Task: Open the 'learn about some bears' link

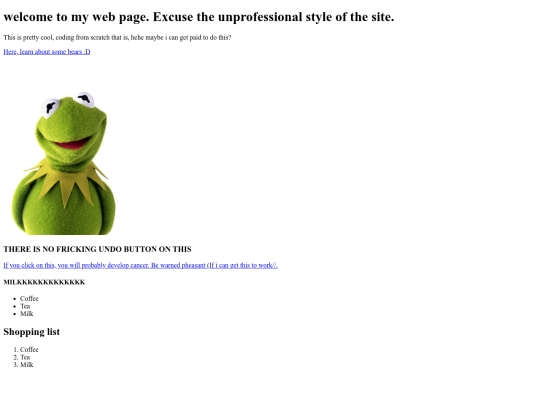Action: (47, 52)
